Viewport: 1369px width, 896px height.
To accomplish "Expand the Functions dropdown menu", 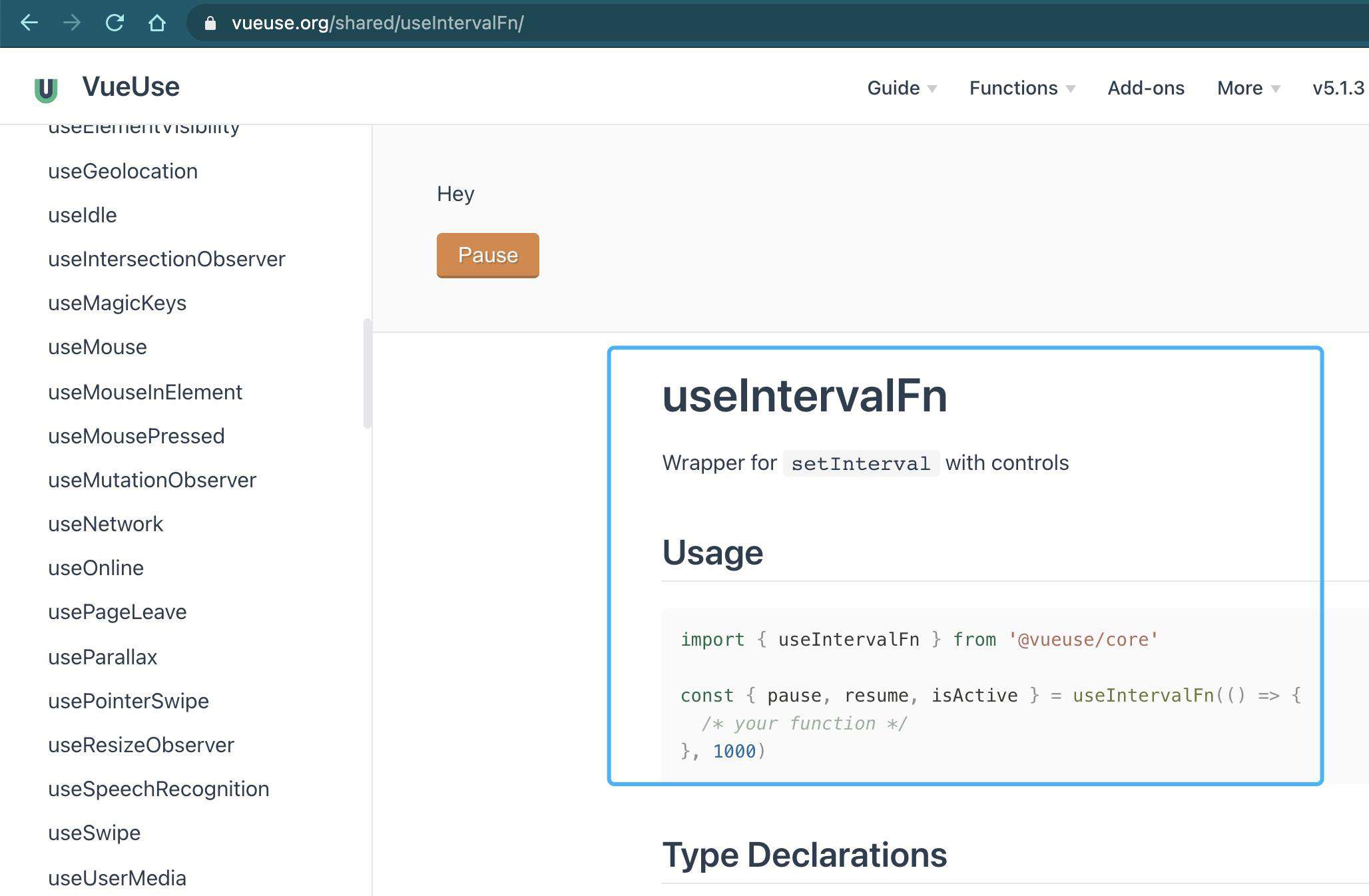I will click(x=1022, y=88).
